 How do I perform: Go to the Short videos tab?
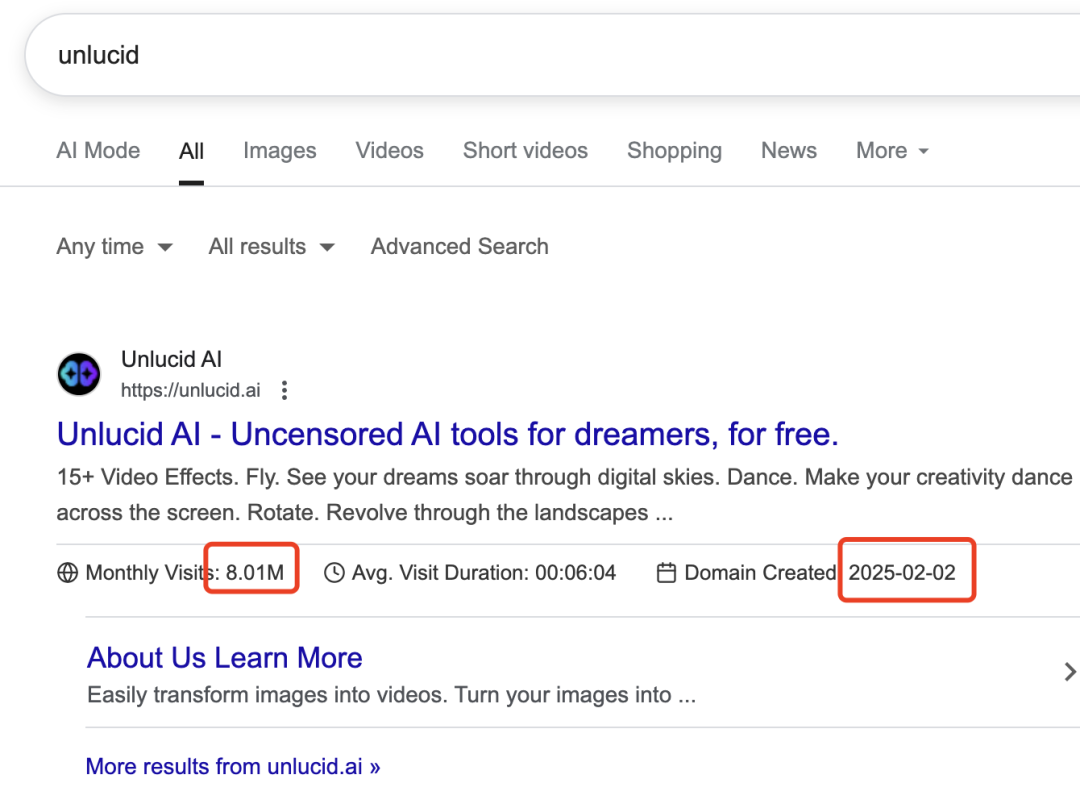tap(525, 150)
